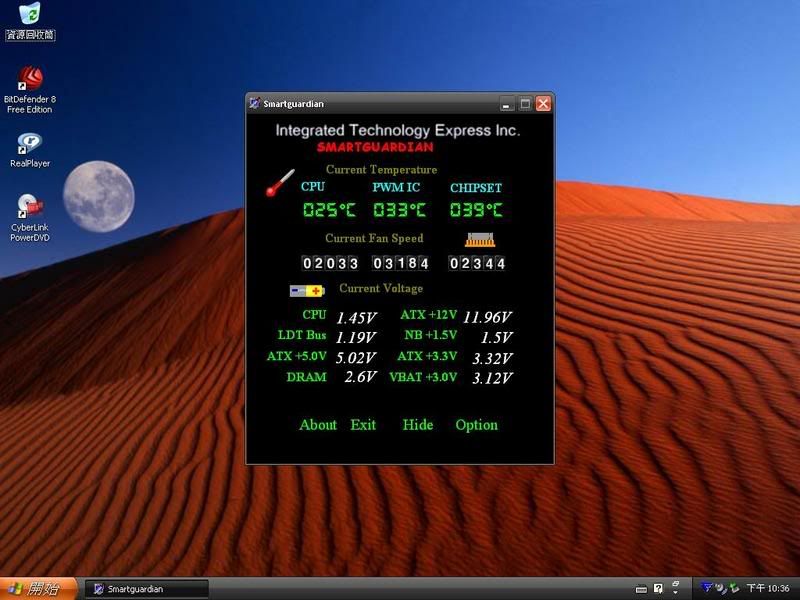Click the language bar help icon
This screenshot has height=600, width=800.
pyautogui.click(x=658, y=589)
